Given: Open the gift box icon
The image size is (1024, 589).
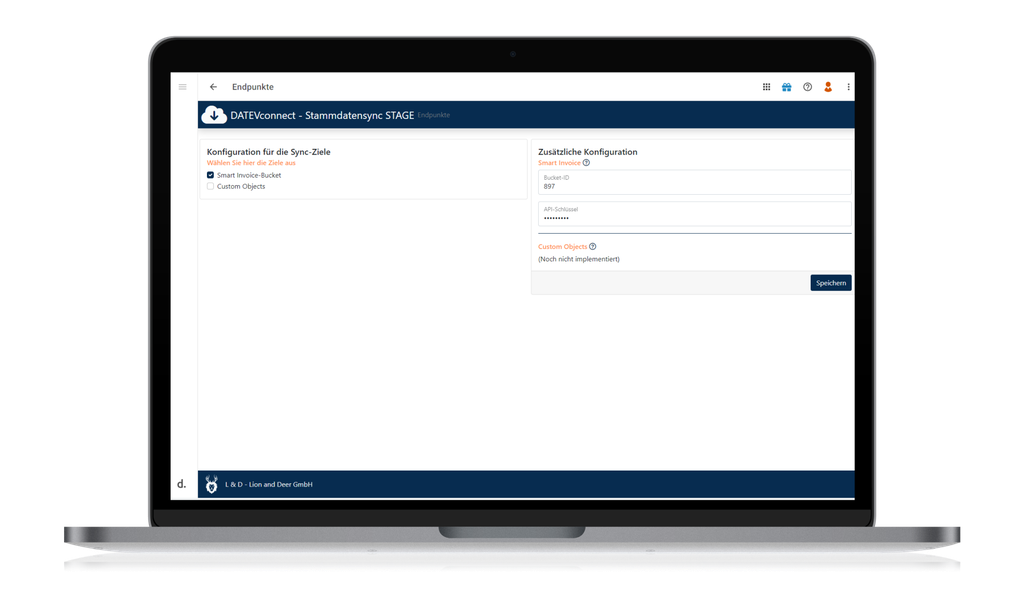Looking at the screenshot, I should coord(787,87).
